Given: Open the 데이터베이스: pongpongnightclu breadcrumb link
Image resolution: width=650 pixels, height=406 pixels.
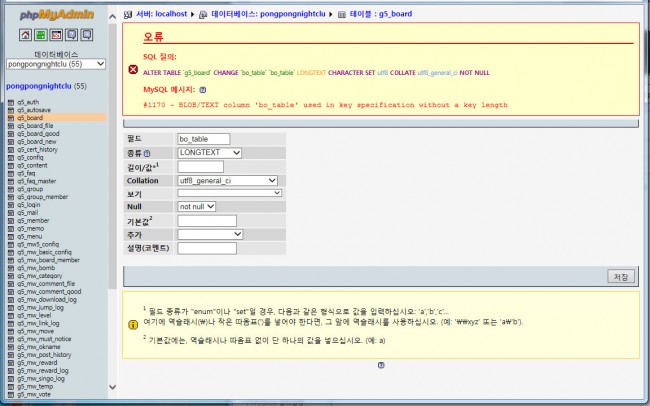Looking at the screenshot, I should [x=268, y=14].
